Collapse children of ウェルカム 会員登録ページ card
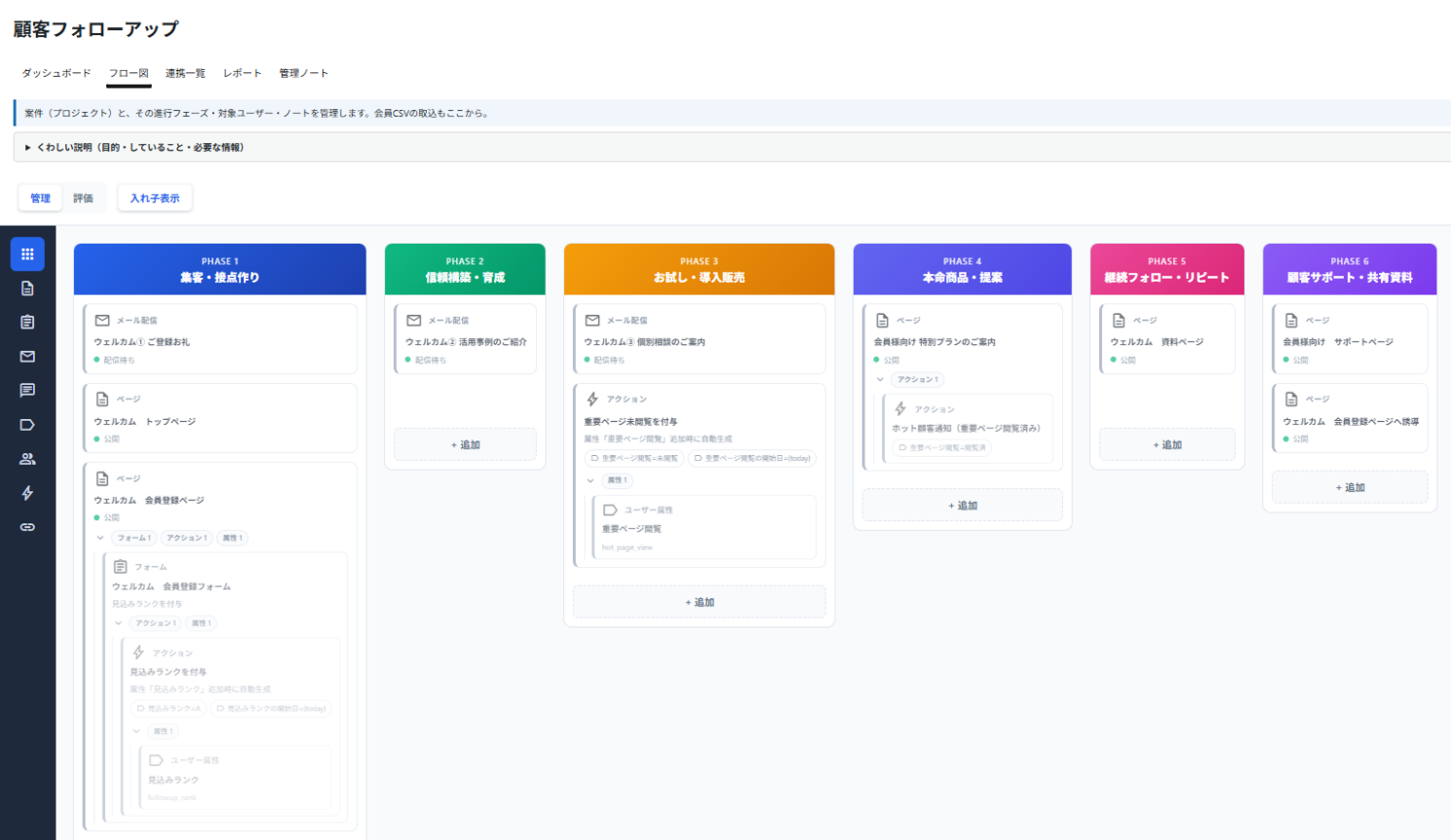1451x840 pixels. click(x=100, y=538)
